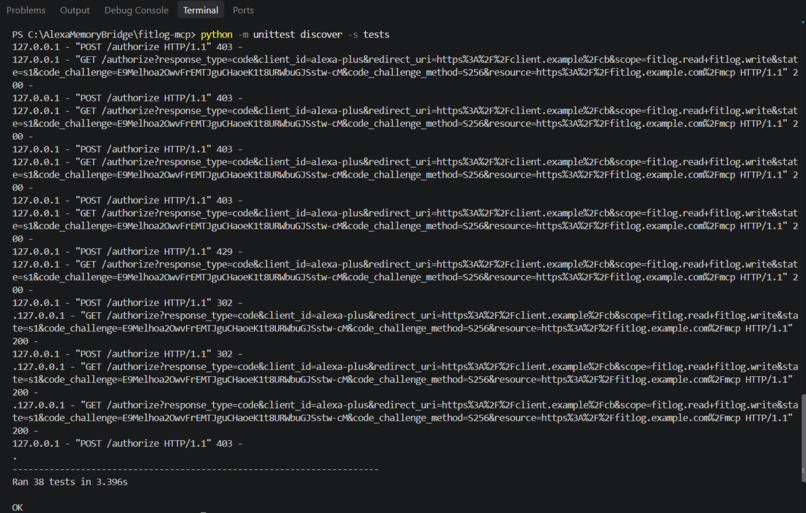Click the POST /authorize line with status 429
Image resolution: width=806 pixels, height=513 pixels.
click(127, 251)
